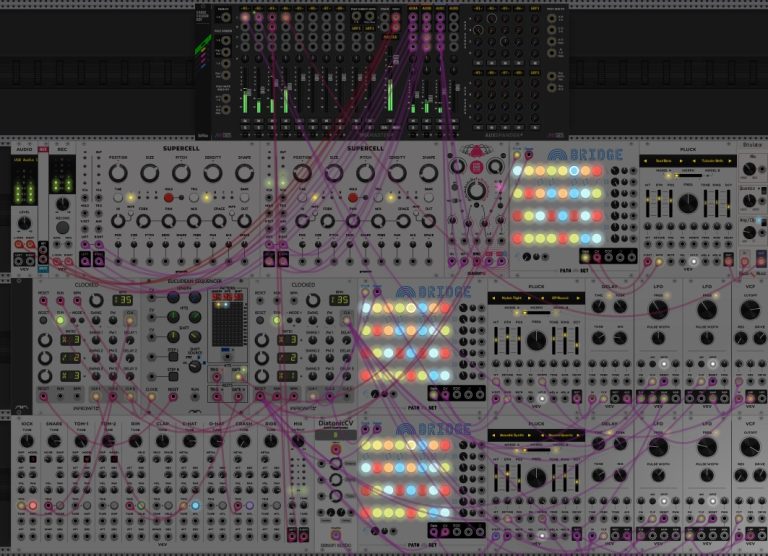Toggle first step LED in top Bridge row one
Screen dimensions: 768x556
click(518, 171)
